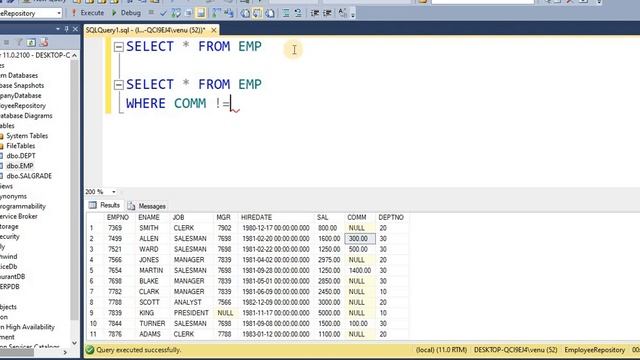Click Object Explorer stop icon

(6, 42)
